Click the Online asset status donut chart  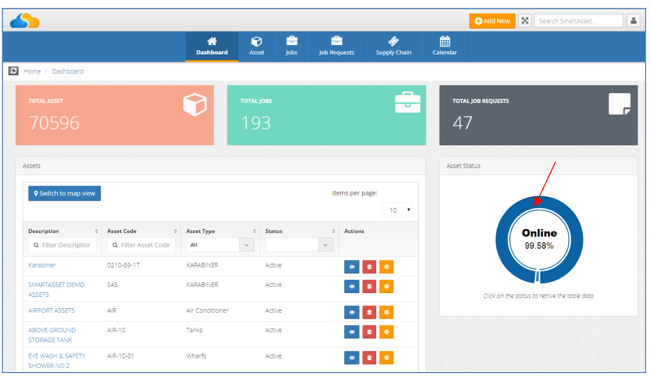pos(539,240)
